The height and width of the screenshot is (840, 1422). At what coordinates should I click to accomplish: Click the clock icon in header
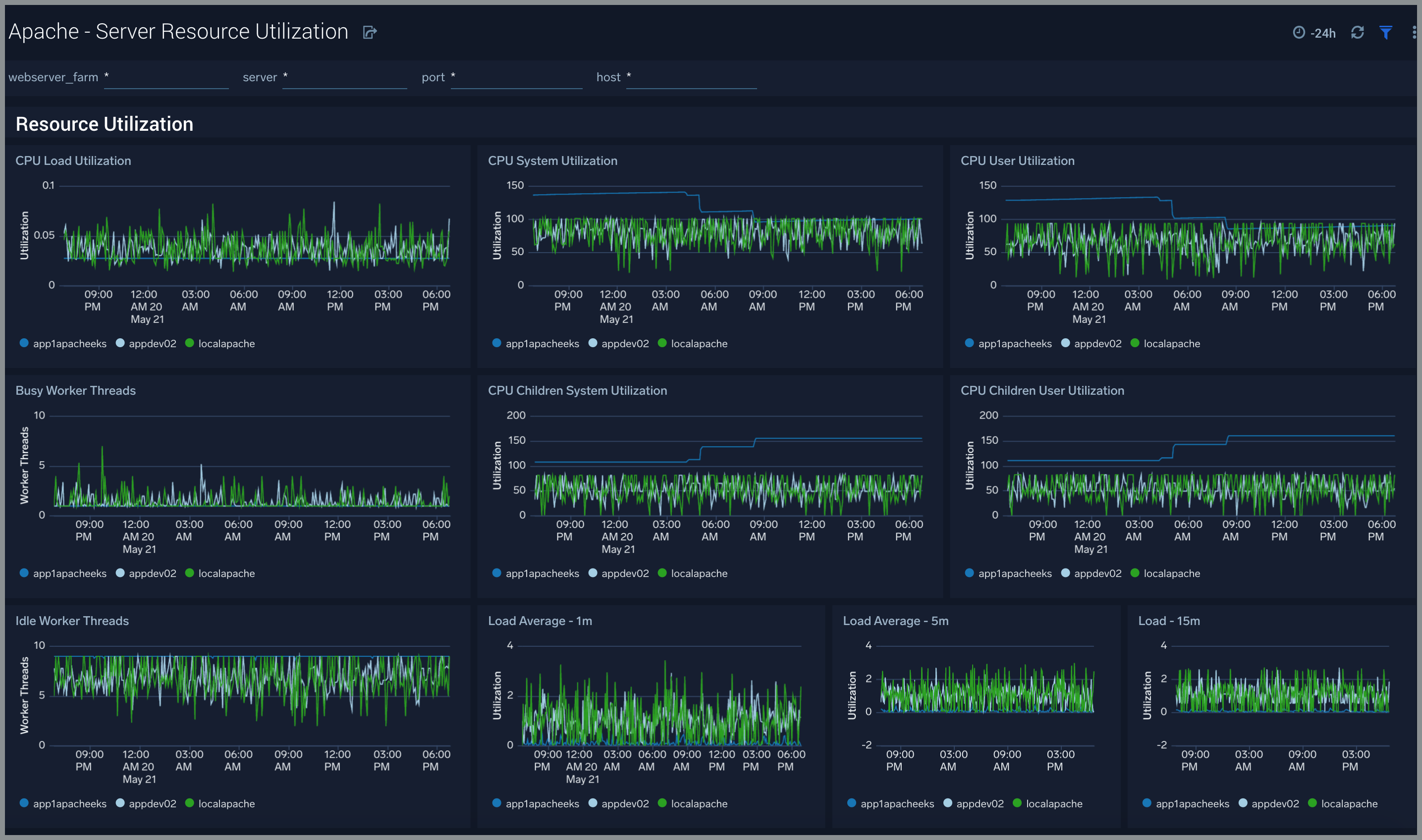[x=1299, y=33]
